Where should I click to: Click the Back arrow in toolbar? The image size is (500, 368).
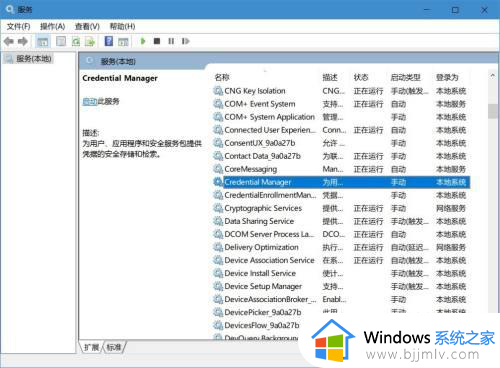pyautogui.click(x=9, y=41)
